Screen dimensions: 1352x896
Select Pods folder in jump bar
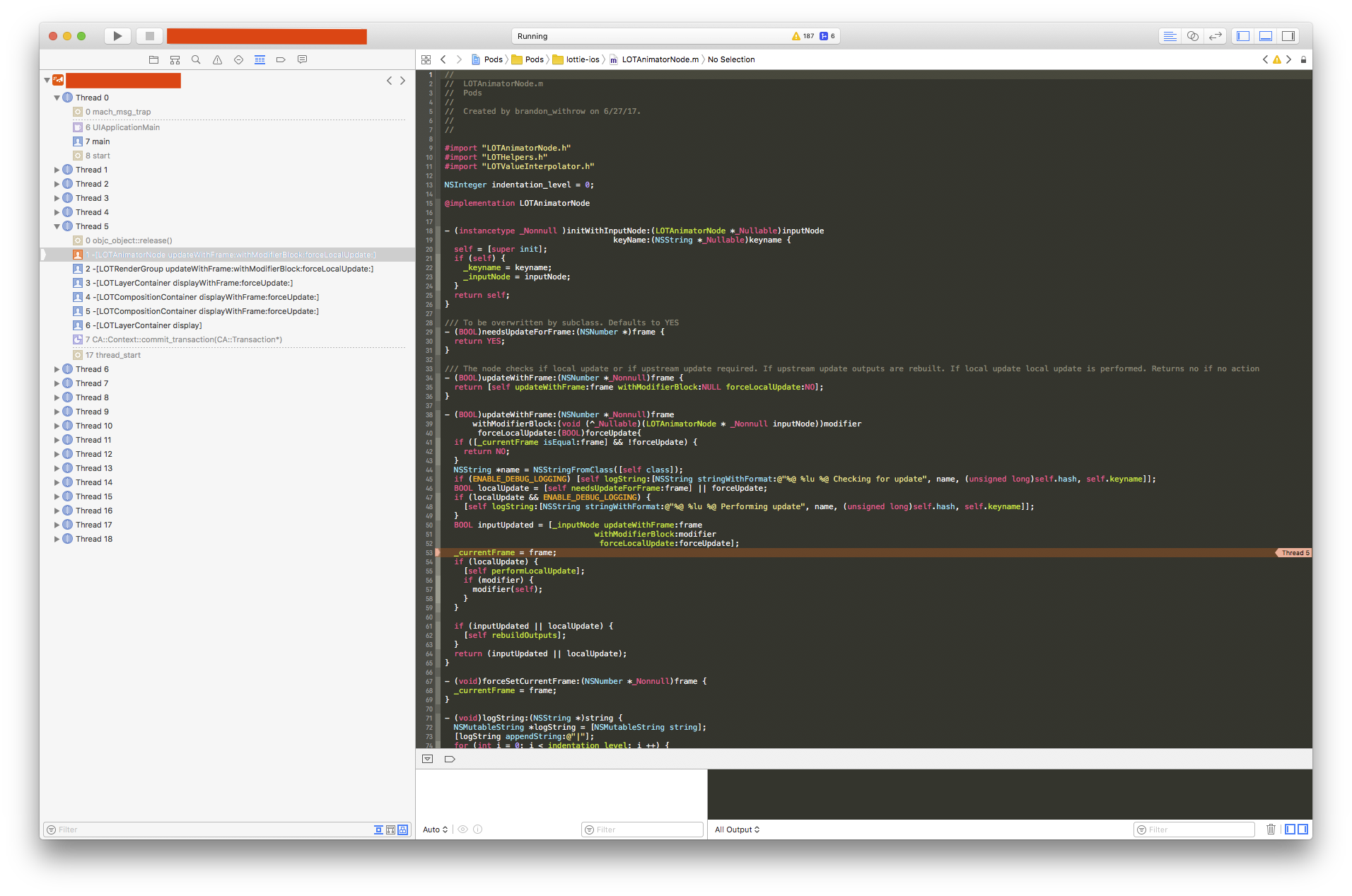click(x=528, y=60)
